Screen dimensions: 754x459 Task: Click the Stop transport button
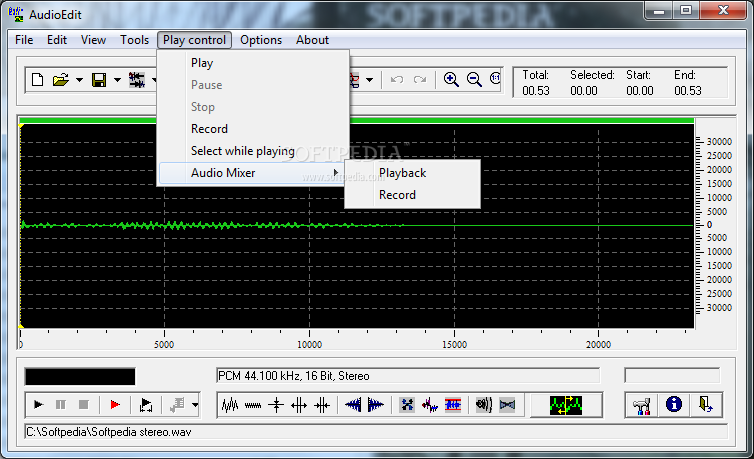click(83, 405)
